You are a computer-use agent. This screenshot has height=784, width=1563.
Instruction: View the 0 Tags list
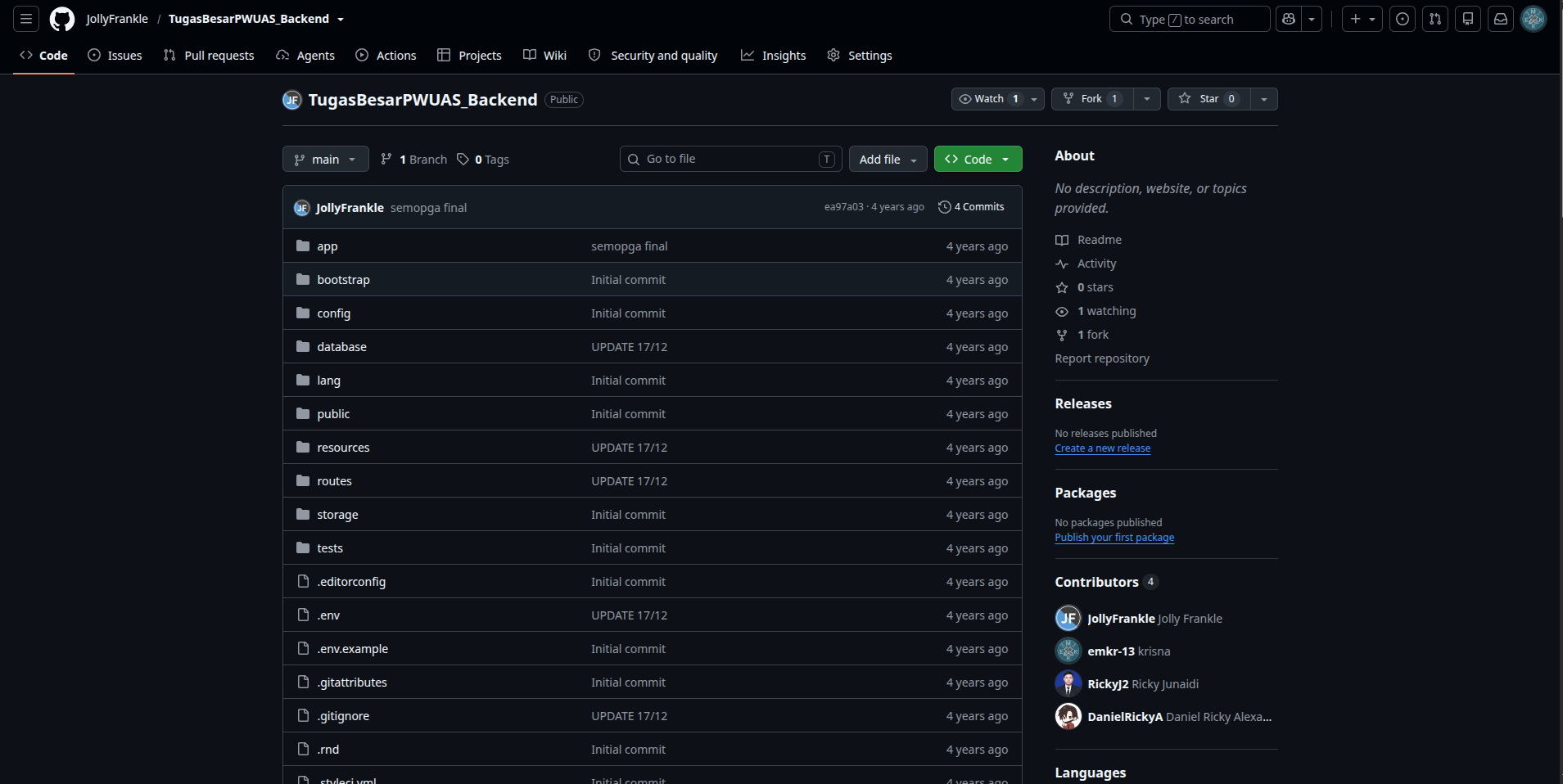click(483, 160)
